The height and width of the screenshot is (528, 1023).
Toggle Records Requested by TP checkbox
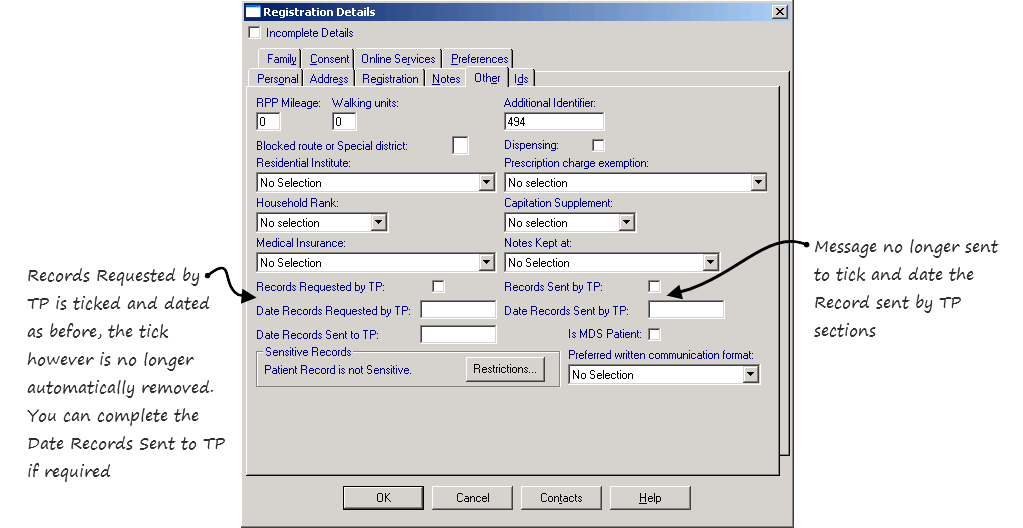(x=438, y=287)
